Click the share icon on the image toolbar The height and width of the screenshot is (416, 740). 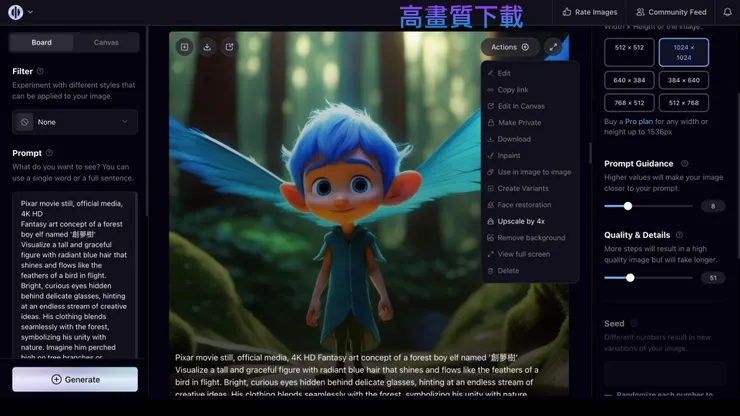[229, 47]
